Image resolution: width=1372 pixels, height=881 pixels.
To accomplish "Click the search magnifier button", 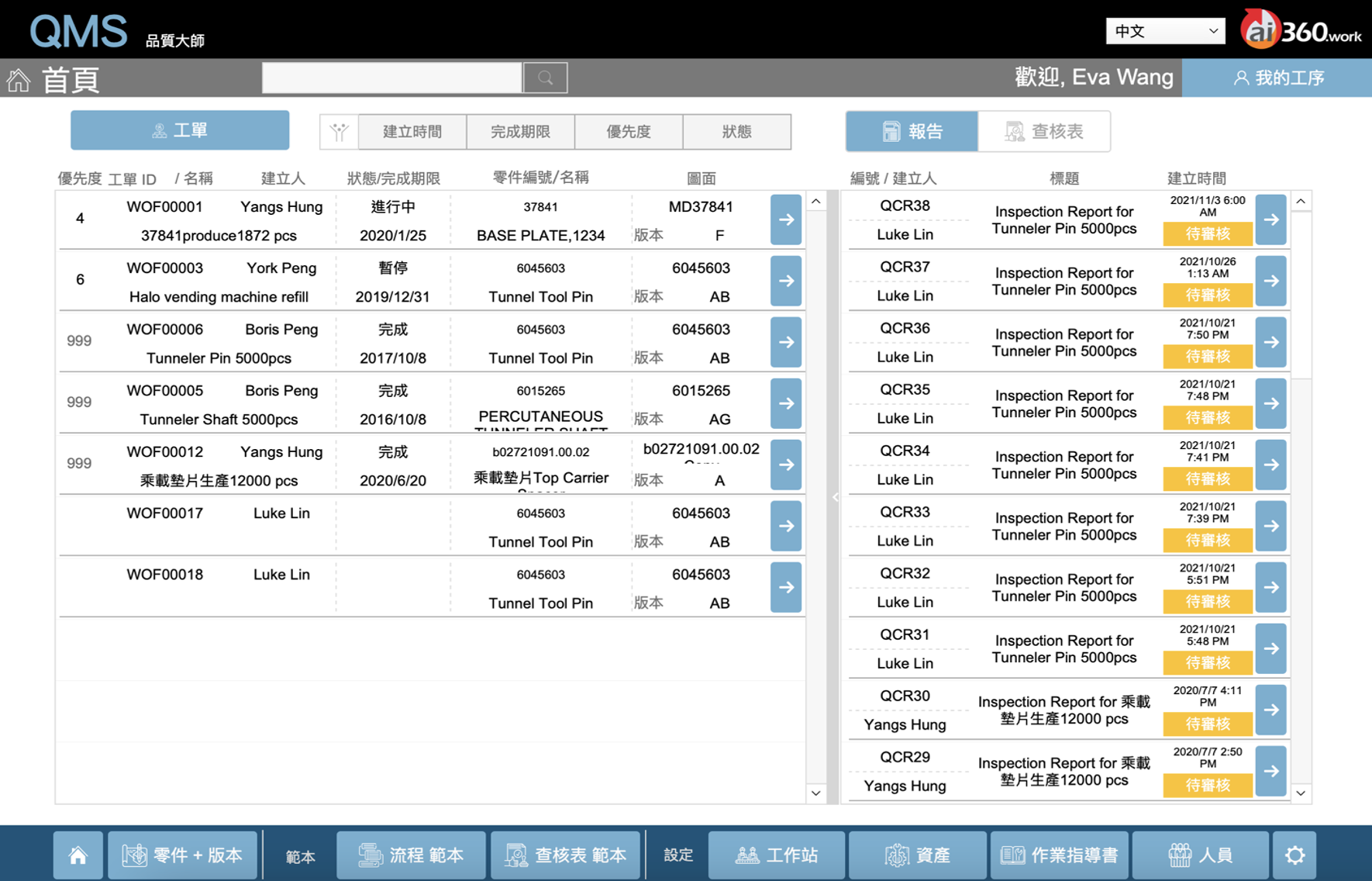I will click(x=545, y=78).
